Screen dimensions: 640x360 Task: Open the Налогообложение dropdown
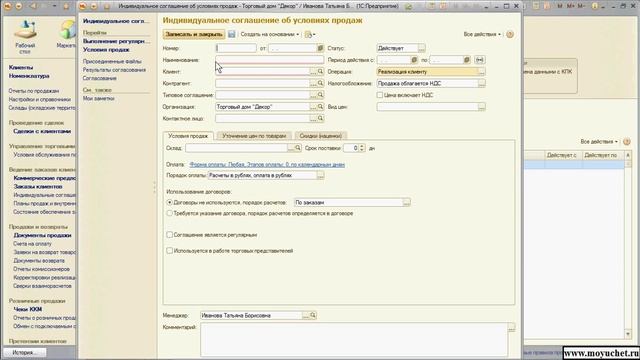[x=482, y=83]
